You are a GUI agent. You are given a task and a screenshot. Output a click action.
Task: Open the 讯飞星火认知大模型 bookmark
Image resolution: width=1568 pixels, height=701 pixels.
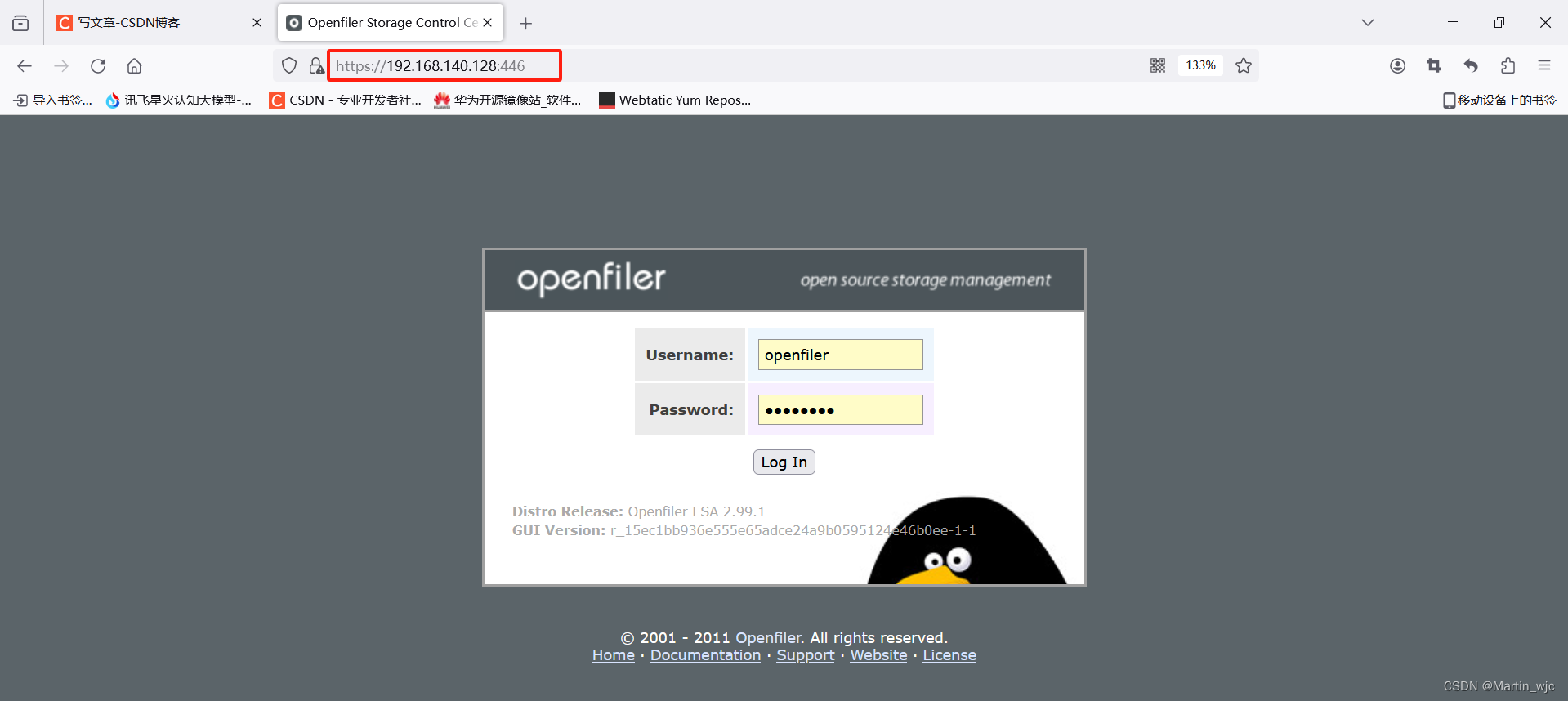(179, 100)
